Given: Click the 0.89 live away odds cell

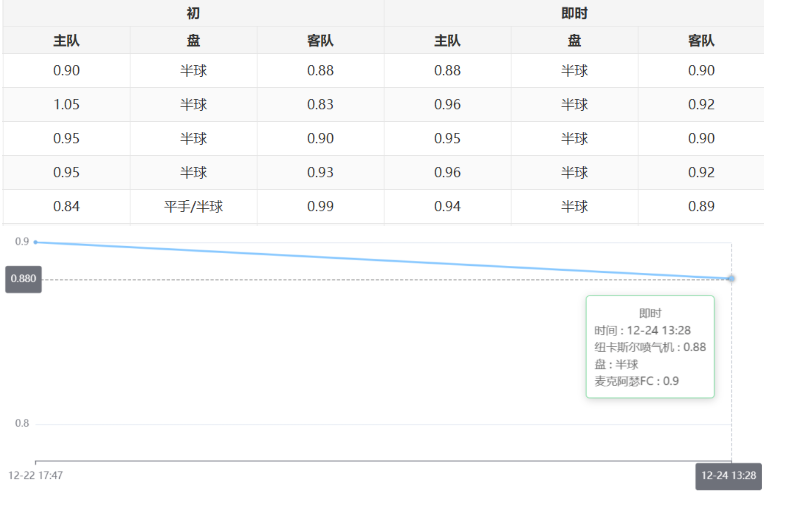Looking at the screenshot, I should (x=701, y=207).
